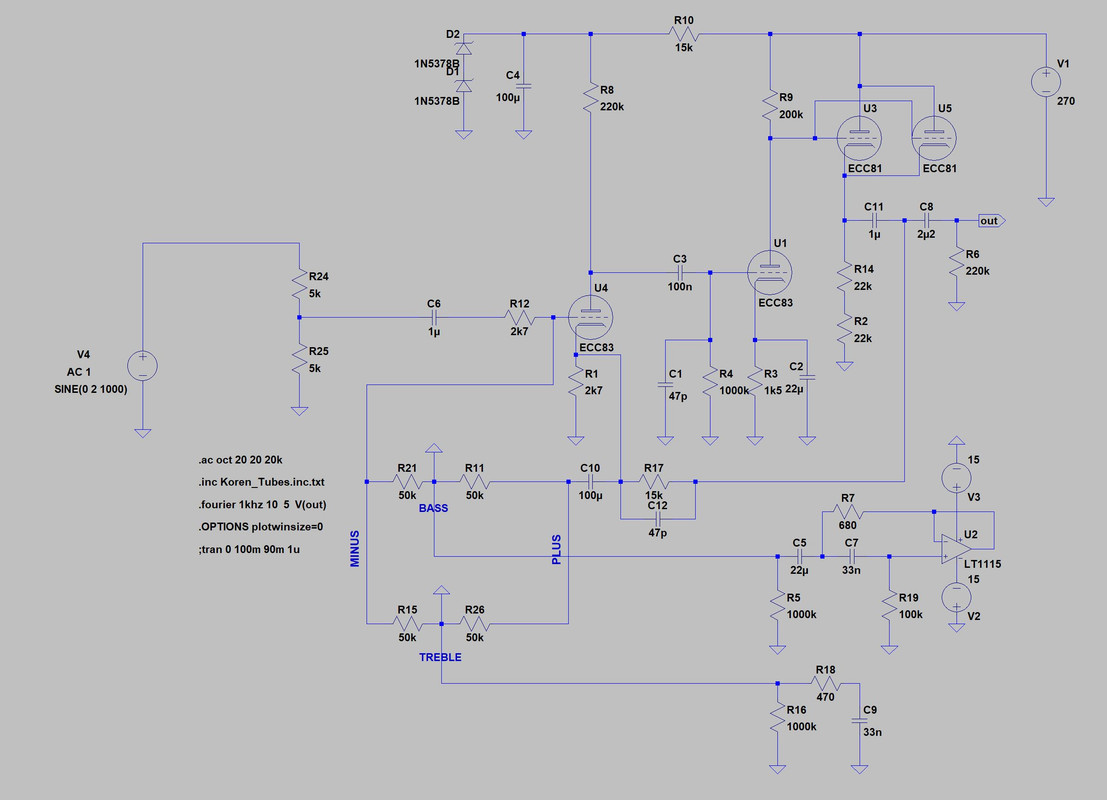Click the TREBLE net label
The width and height of the screenshot is (1107, 800).
pyautogui.click(x=441, y=657)
